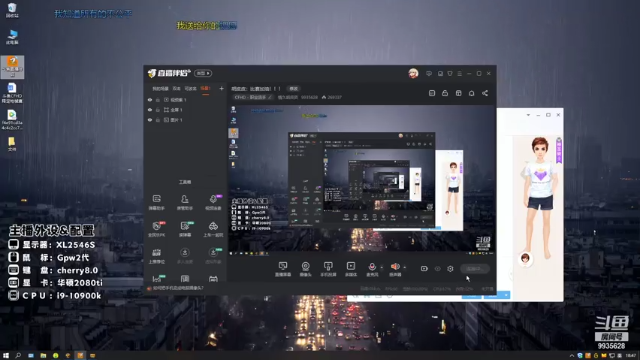
Task: Click the modify pill button beside room title
Action: pyautogui.click(x=293, y=89)
